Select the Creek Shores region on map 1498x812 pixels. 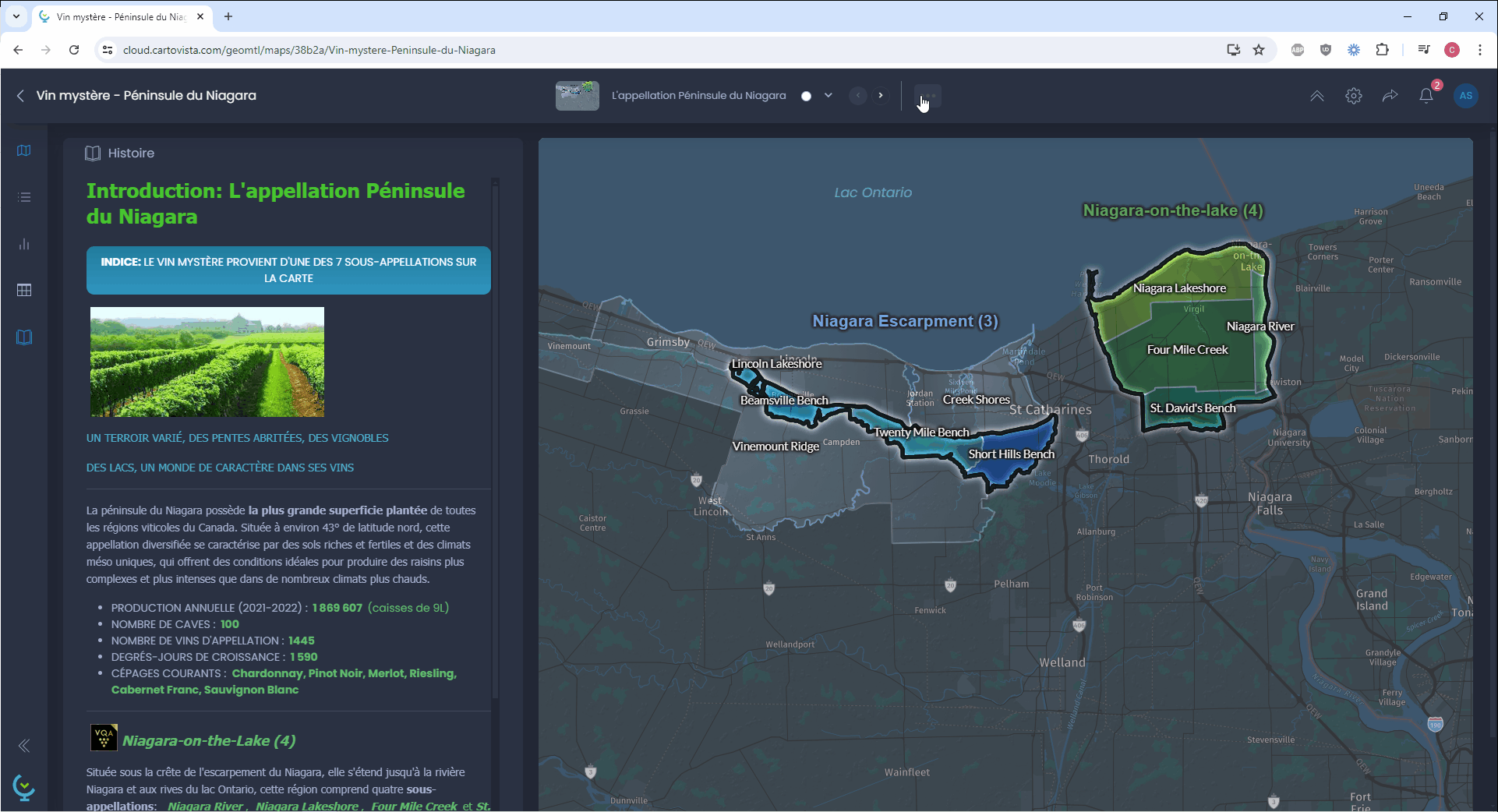976,400
